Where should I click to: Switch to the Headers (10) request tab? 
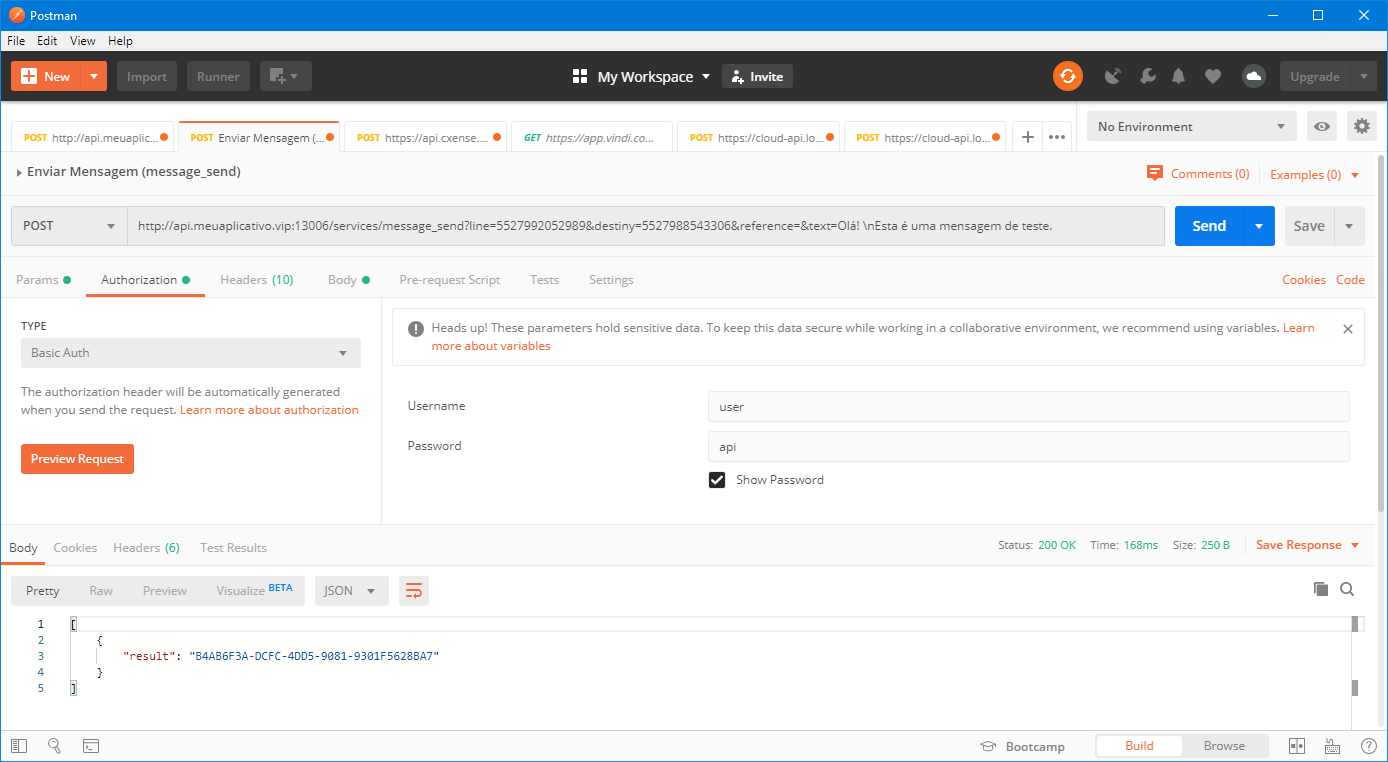pyautogui.click(x=257, y=280)
